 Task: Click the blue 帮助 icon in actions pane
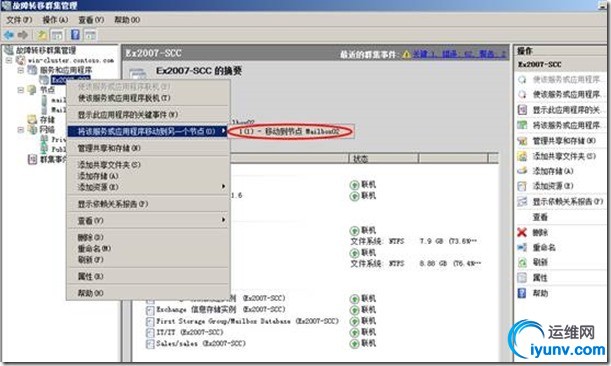pyautogui.click(x=522, y=293)
